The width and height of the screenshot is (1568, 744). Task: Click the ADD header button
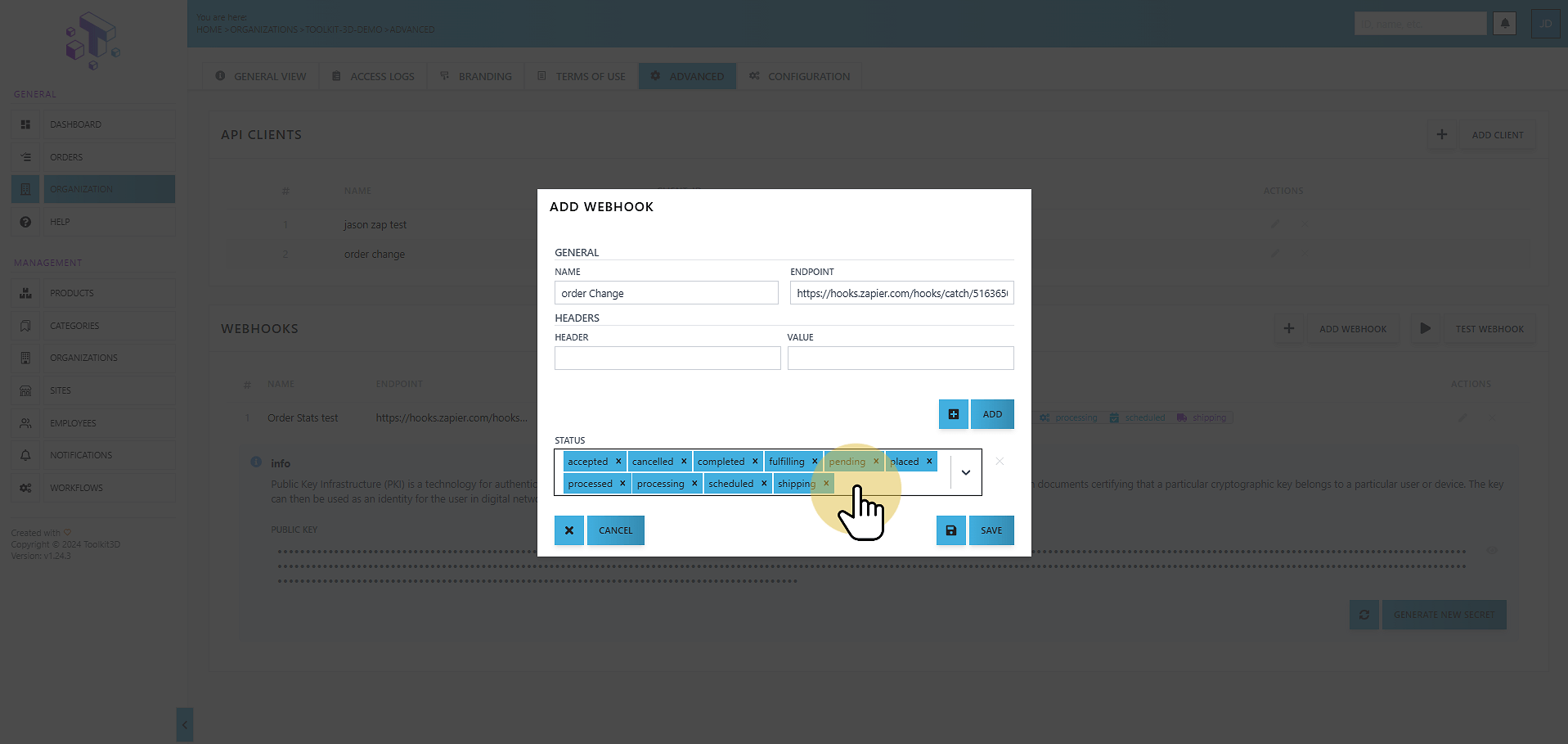992,414
